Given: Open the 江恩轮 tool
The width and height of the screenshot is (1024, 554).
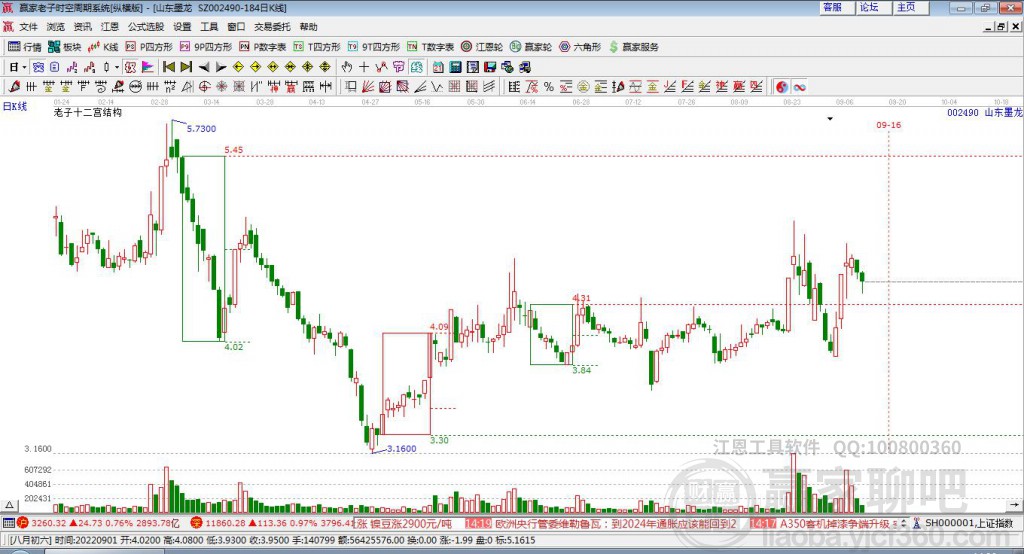Looking at the screenshot, I should [482, 47].
